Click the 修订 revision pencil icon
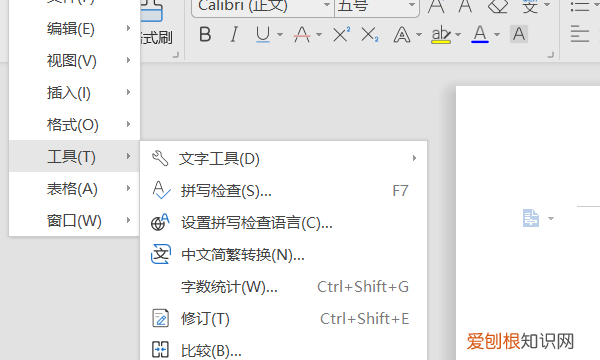 [x=160, y=318]
